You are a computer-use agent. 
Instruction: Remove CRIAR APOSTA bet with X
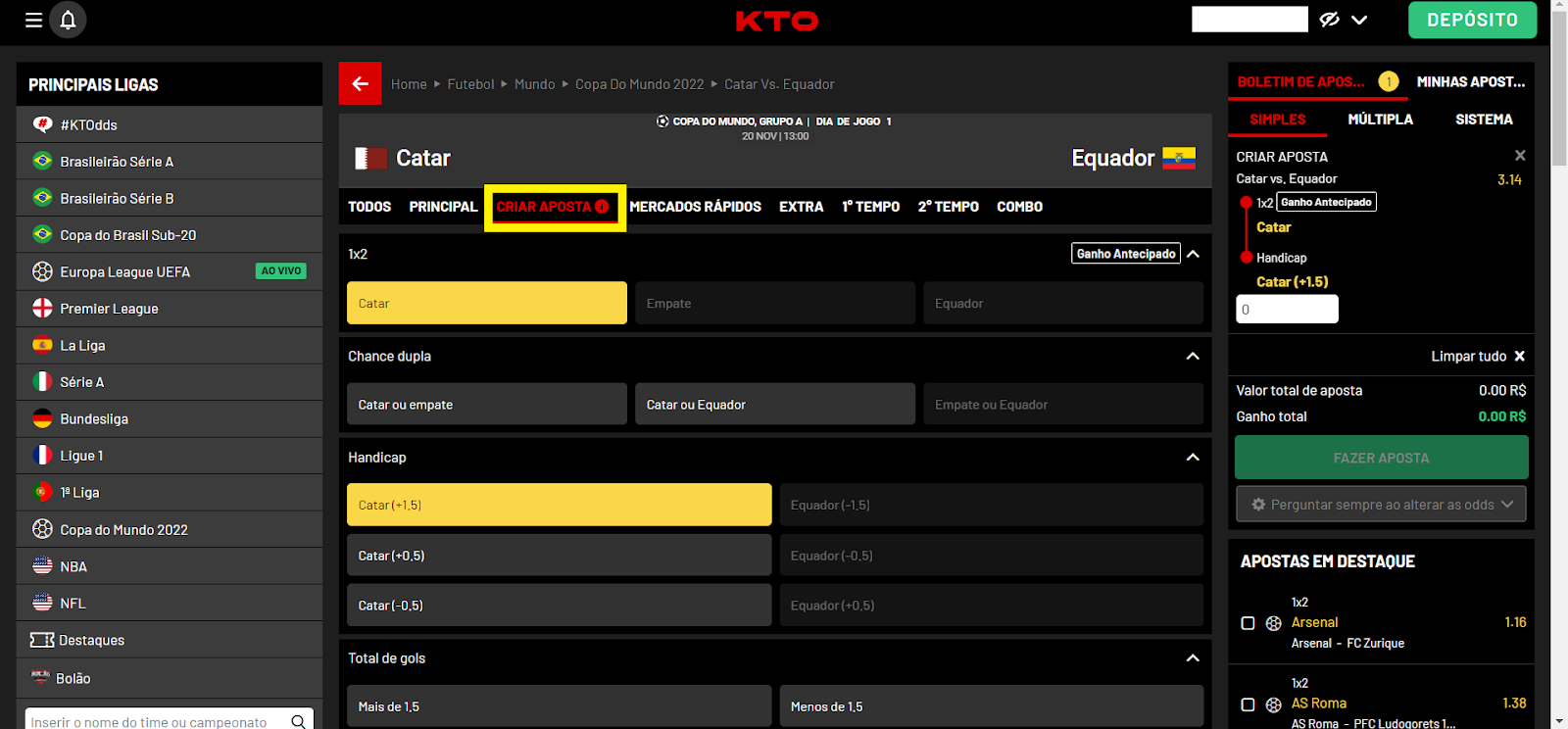1520,156
